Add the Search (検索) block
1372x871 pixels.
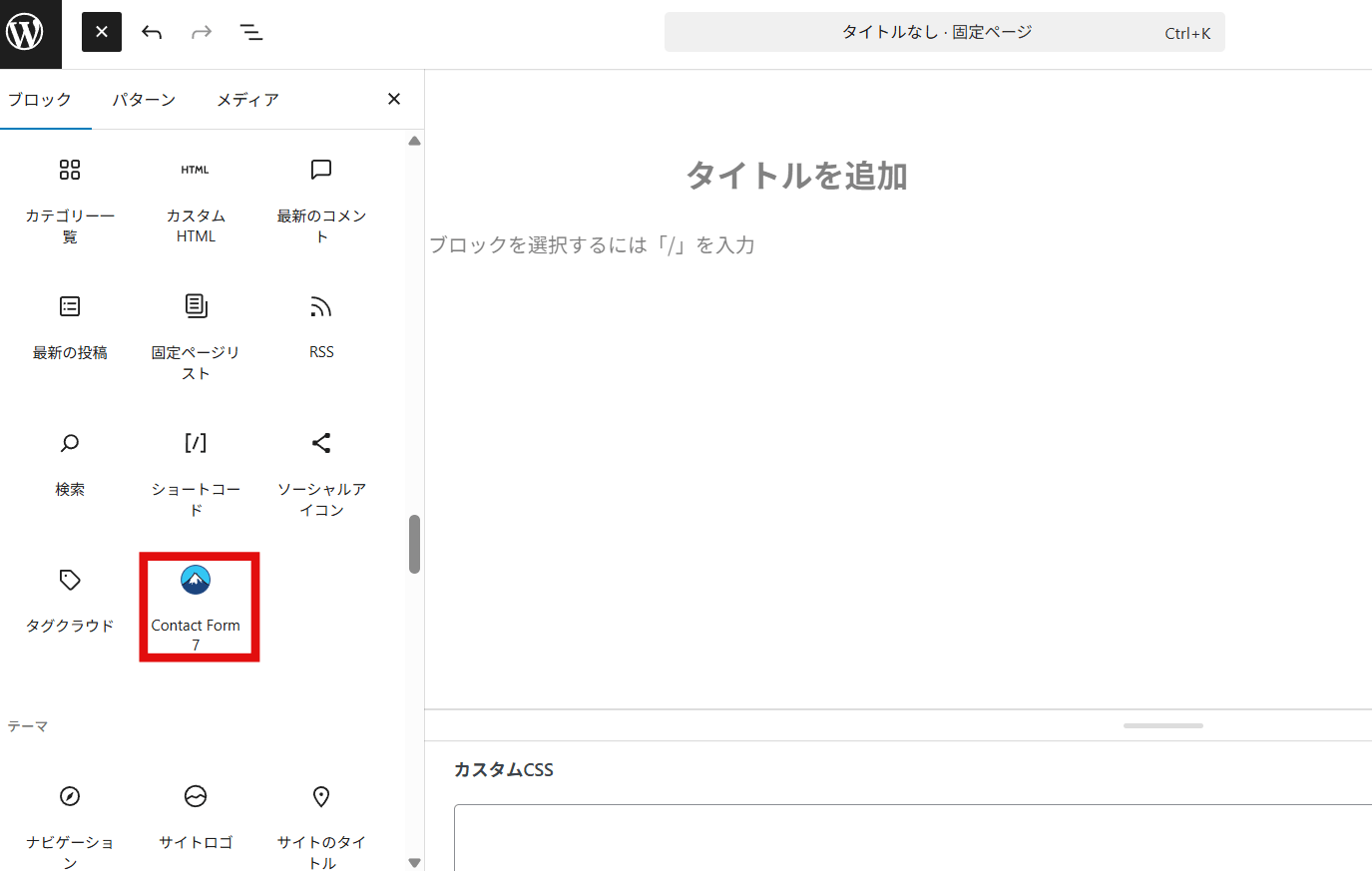tap(70, 462)
